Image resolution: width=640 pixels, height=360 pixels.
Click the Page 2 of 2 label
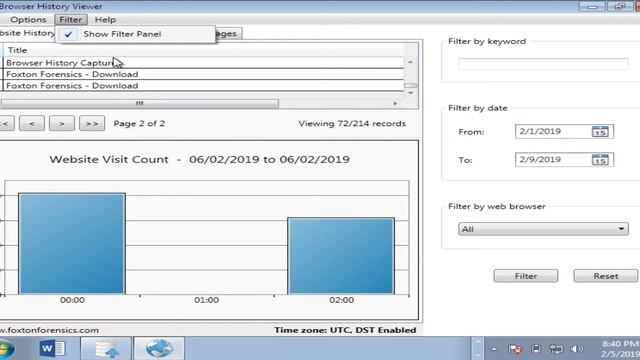(x=139, y=124)
